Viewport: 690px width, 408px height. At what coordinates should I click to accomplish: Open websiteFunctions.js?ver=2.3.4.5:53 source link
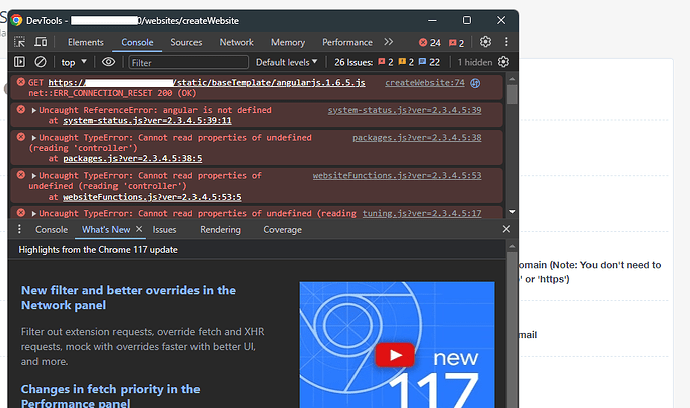click(x=397, y=176)
